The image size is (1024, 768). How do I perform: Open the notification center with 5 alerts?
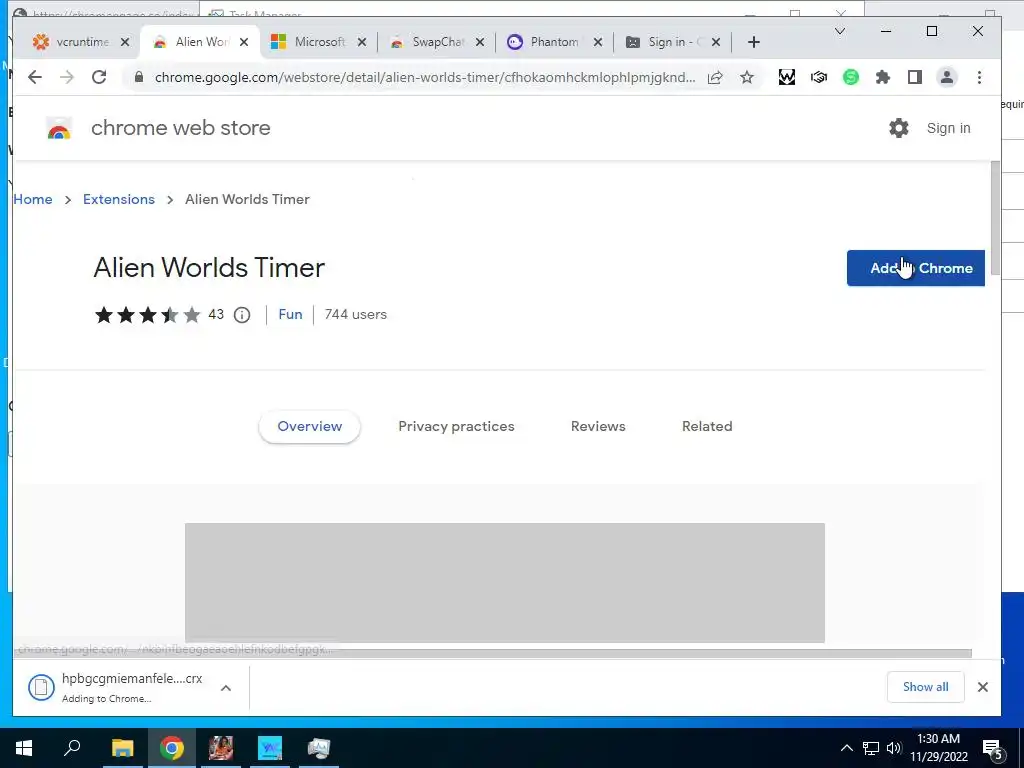(x=993, y=750)
